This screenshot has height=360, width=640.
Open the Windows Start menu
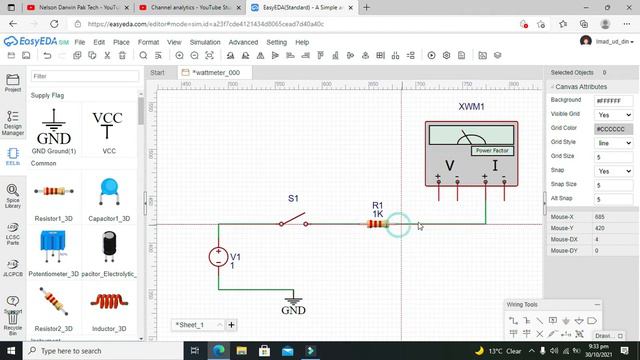11,351
